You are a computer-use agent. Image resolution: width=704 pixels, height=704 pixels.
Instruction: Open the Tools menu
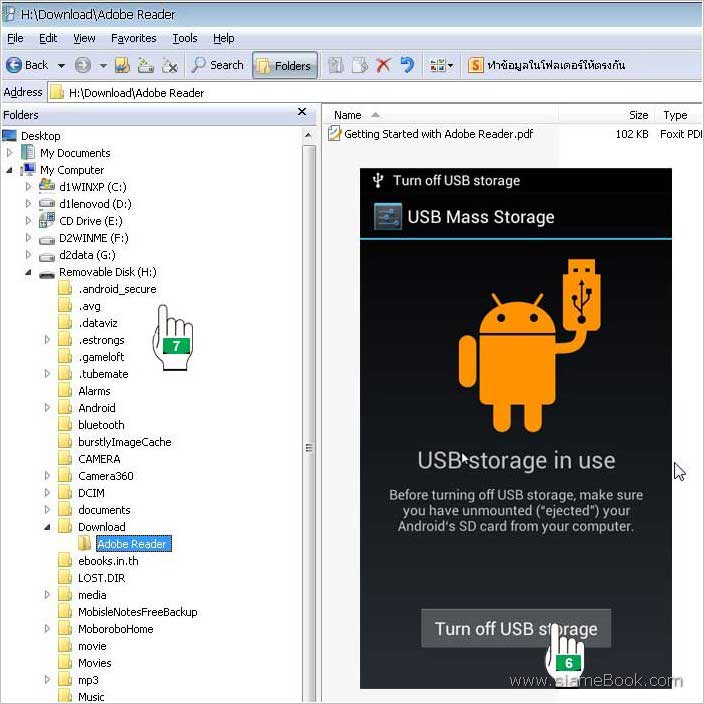185,38
